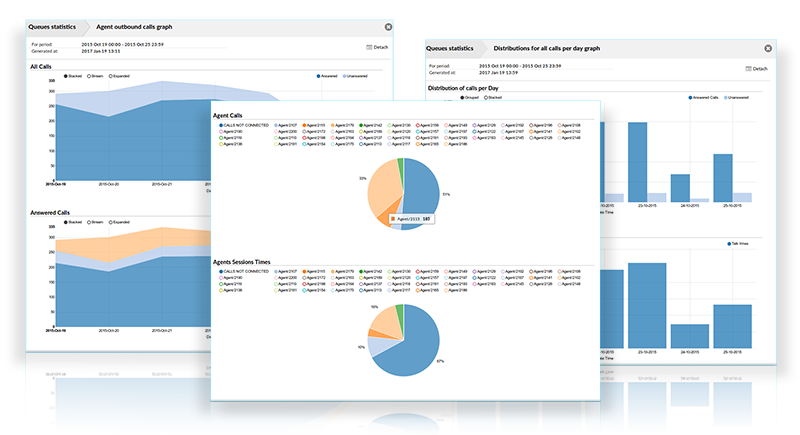
Task: Click the Agent outbound calls graph breadcrumb
Action: point(134,27)
